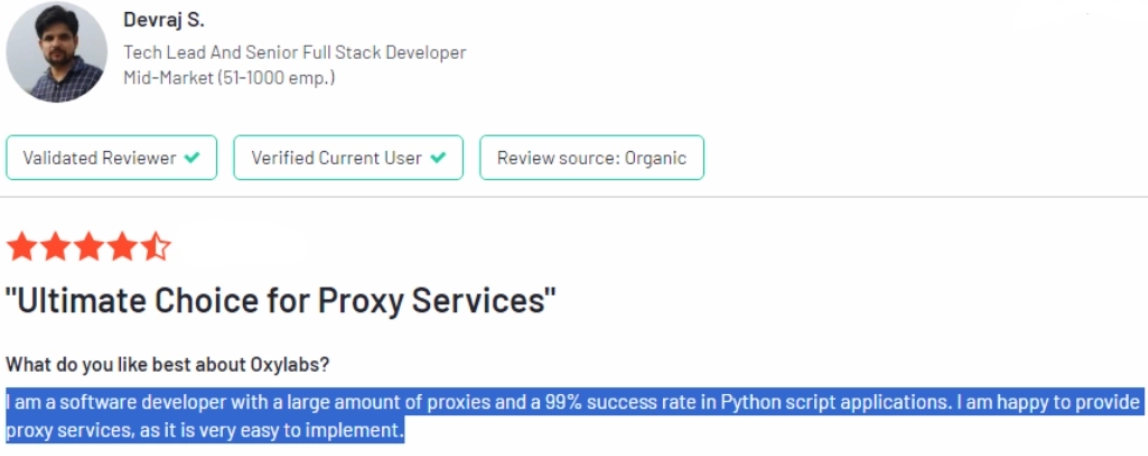Click the Mid-Market (51-1000 emp.) label
The image size is (1148, 456).
[229, 78]
